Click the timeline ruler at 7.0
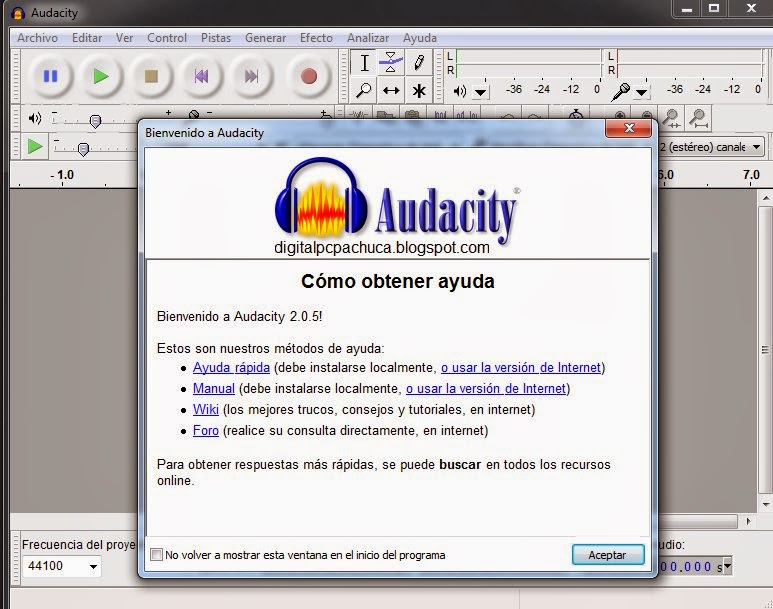773x609 pixels. (x=751, y=176)
